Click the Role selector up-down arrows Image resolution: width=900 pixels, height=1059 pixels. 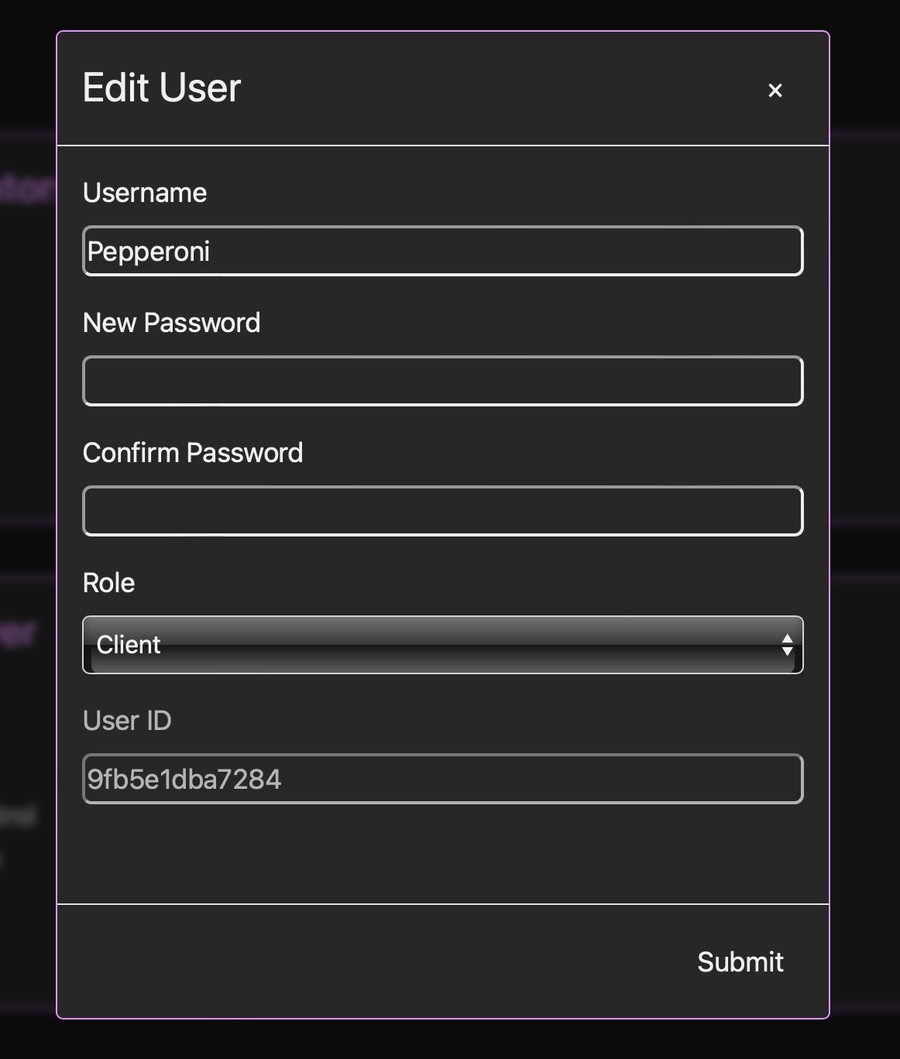click(787, 645)
